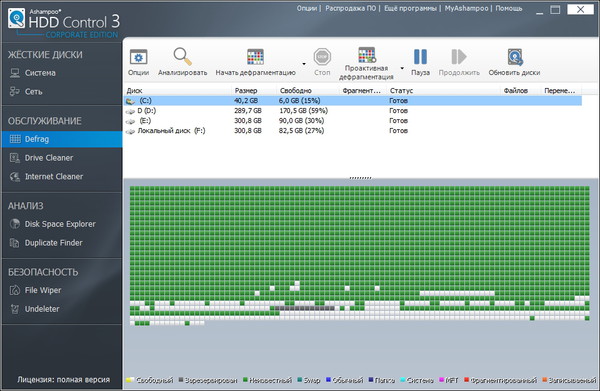
Task: Refresh drives with Обновить диски icon
Action: pyautogui.click(x=515, y=57)
